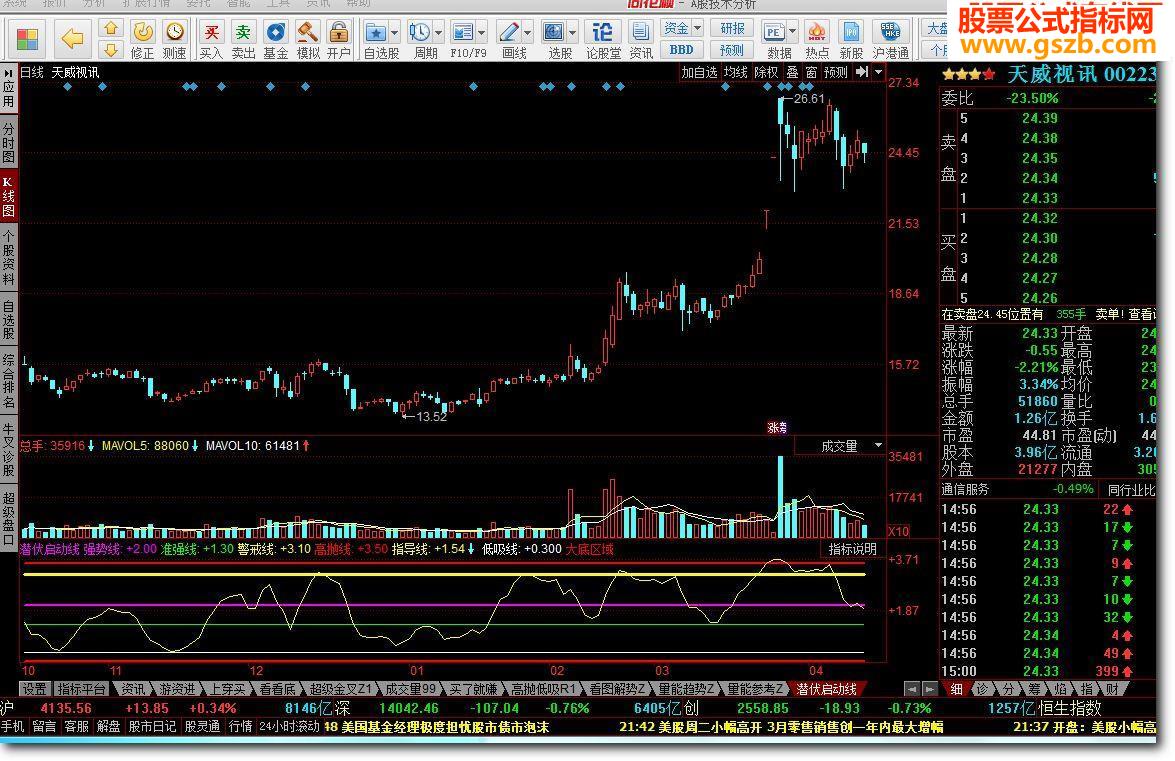Expand the 选股 dropdown arrow

(573, 33)
